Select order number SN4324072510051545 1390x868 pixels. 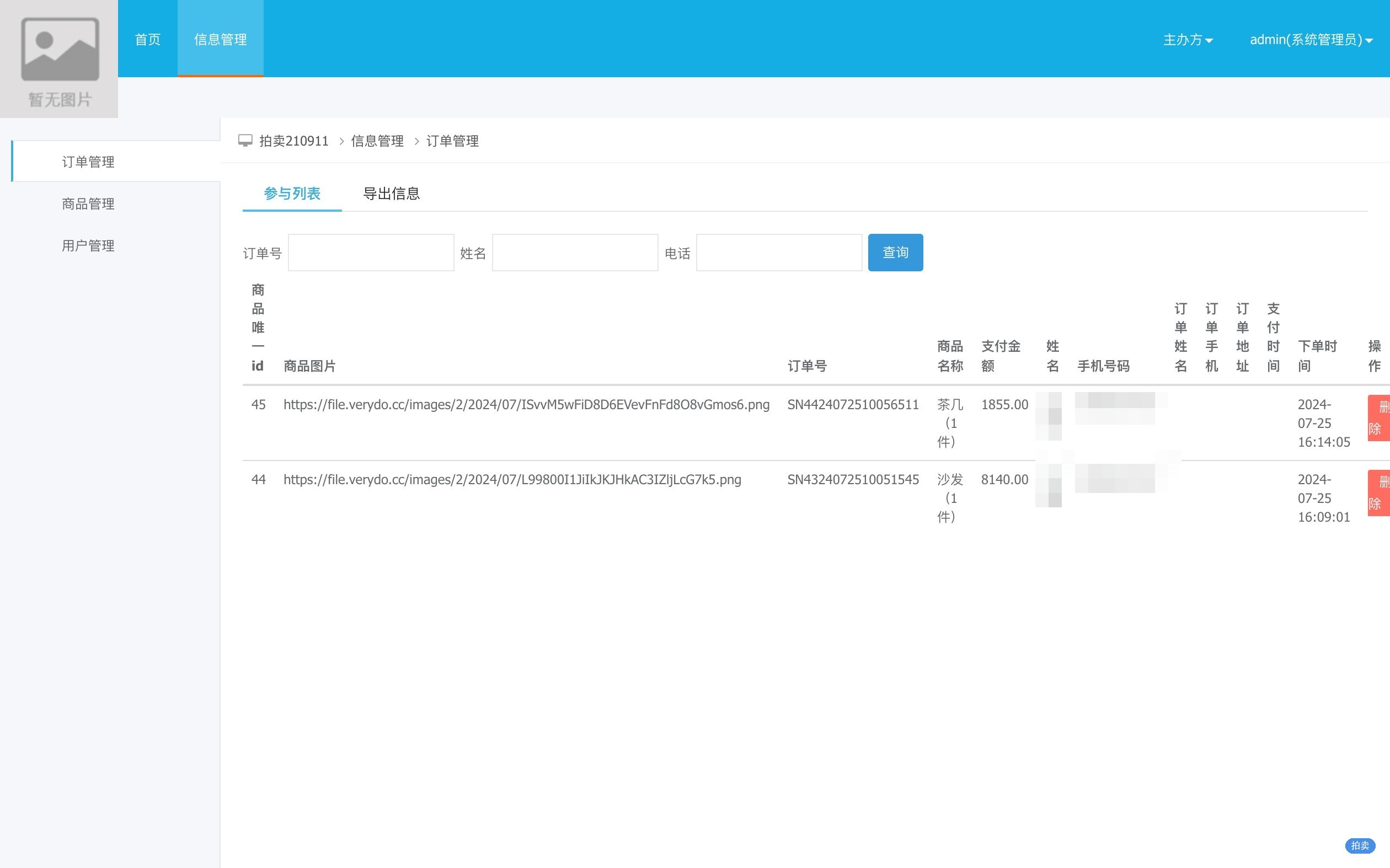point(853,479)
